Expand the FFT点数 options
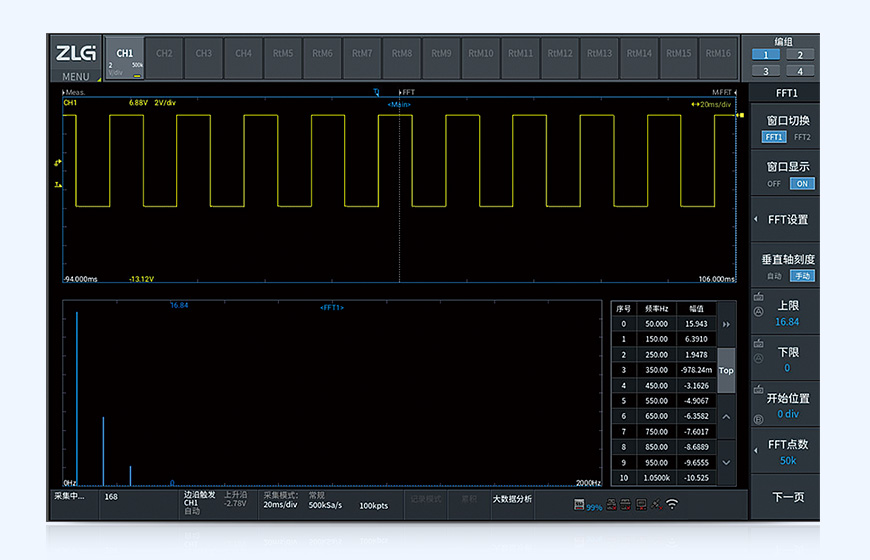The width and height of the screenshot is (870, 560). (786, 451)
